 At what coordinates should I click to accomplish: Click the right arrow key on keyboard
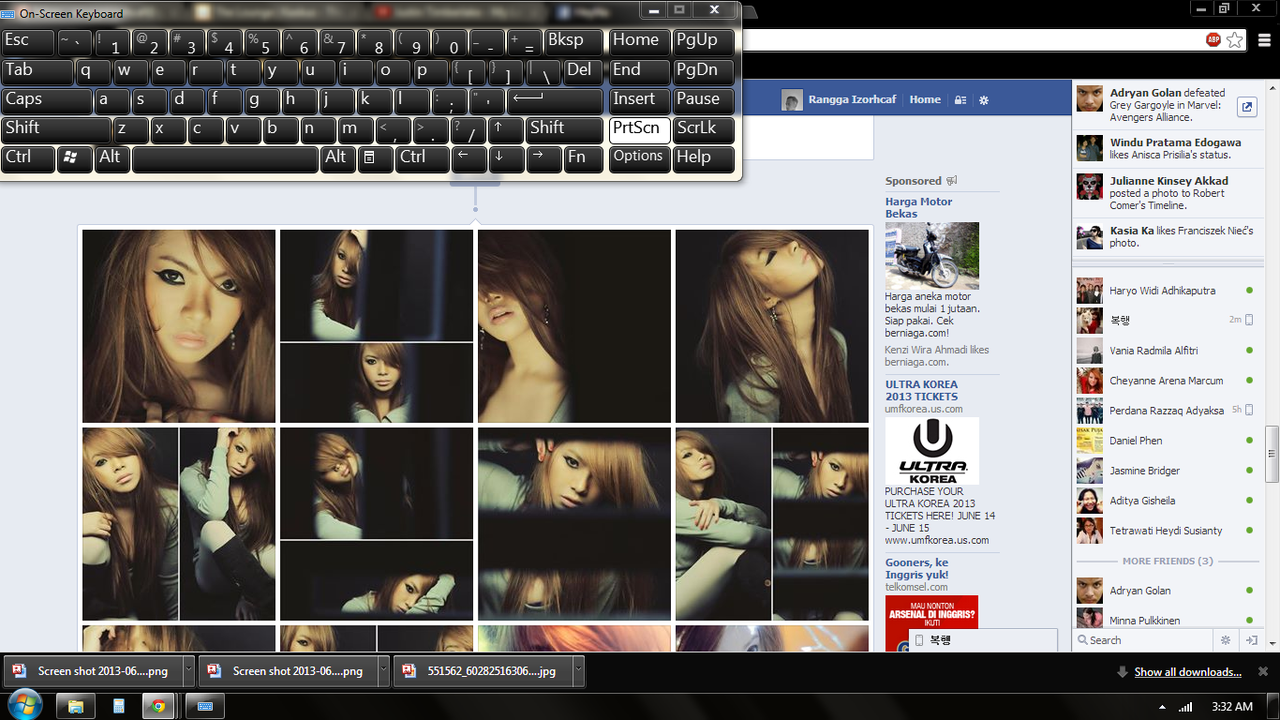pyautogui.click(x=544, y=158)
